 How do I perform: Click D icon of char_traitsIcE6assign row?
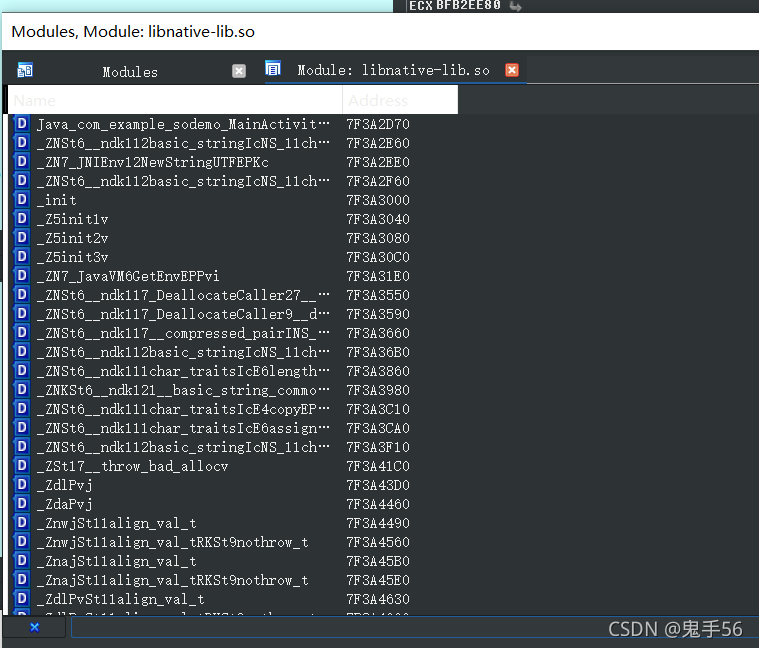tap(22, 428)
